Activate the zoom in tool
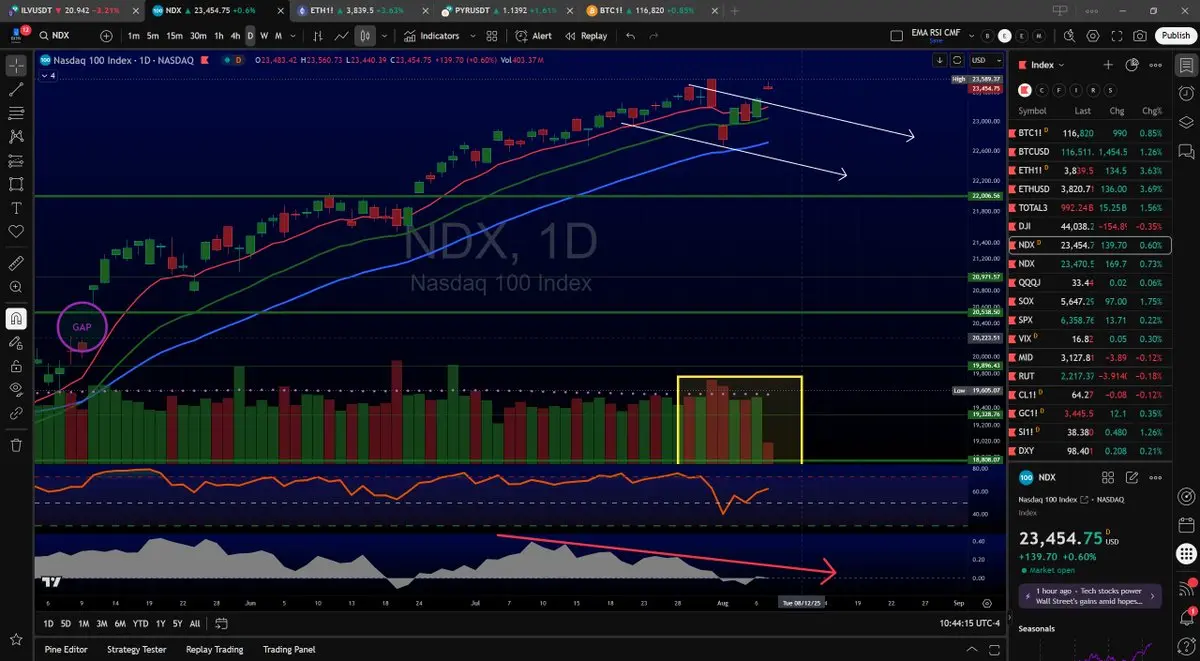The image size is (1200, 661). [16, 287]
